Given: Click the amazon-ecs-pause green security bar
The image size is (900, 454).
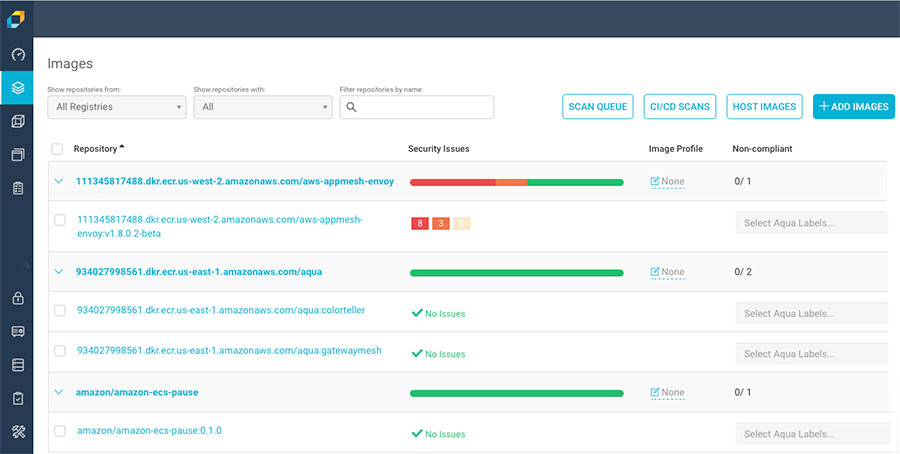Looking at the screenshot, I should [517, 394].
